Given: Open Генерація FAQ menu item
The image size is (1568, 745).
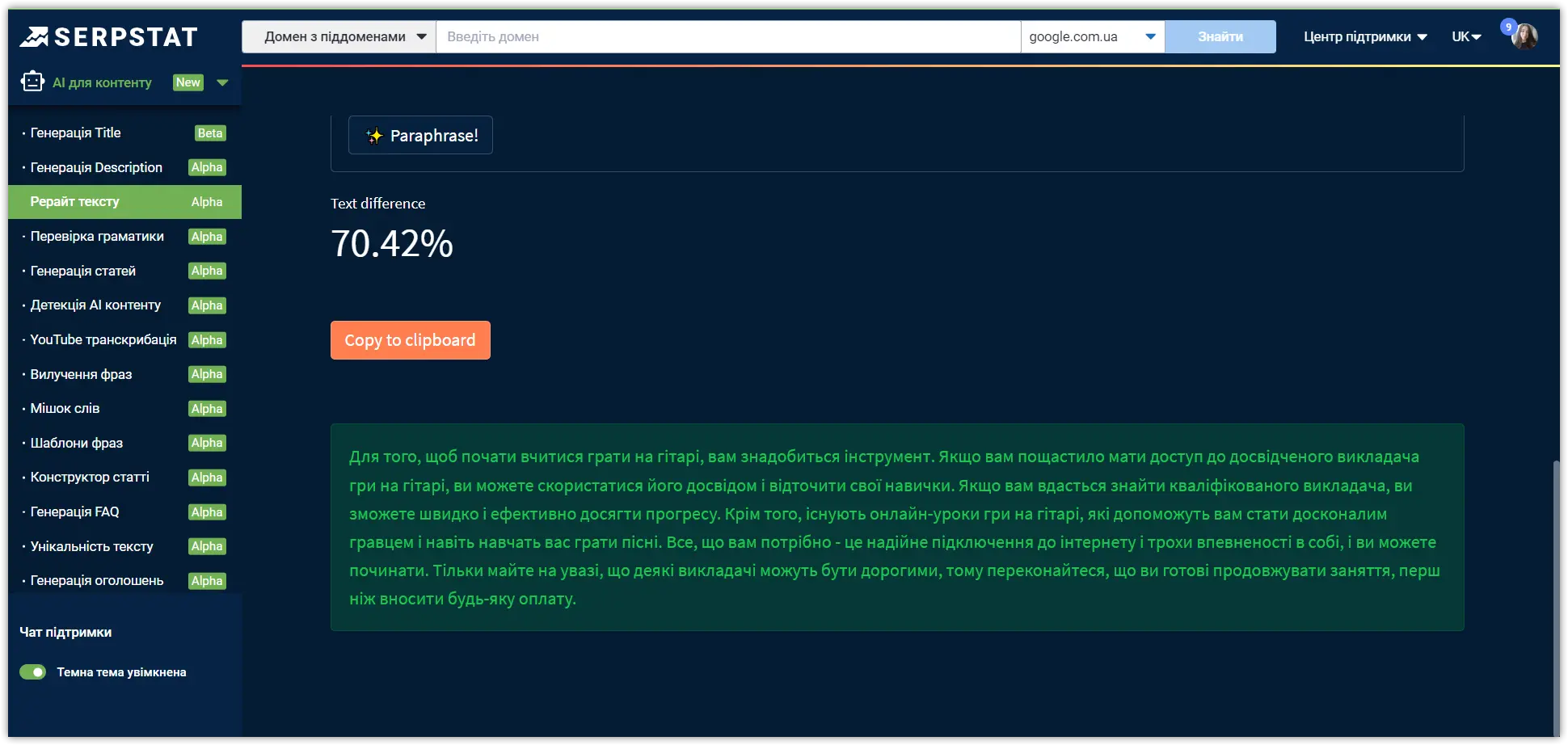Looking at the screenshot, I should pyautogui.click(x=124, y=511).
